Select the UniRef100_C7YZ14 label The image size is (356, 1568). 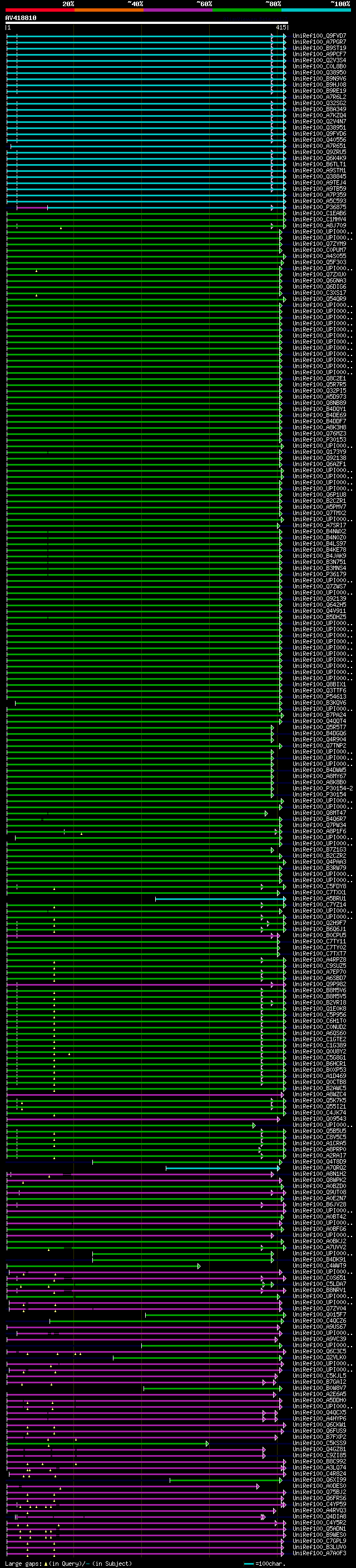point(319,904)
